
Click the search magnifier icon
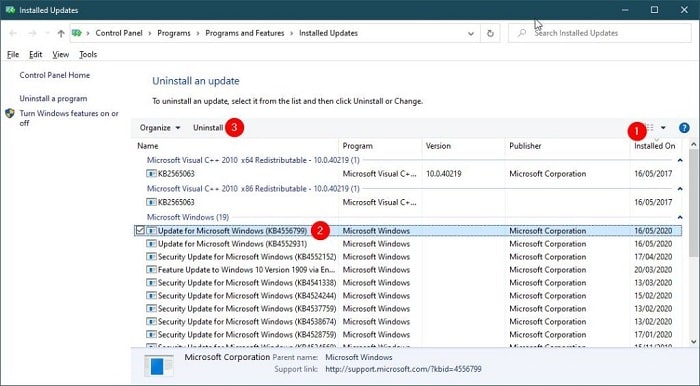tap(522, 33)
